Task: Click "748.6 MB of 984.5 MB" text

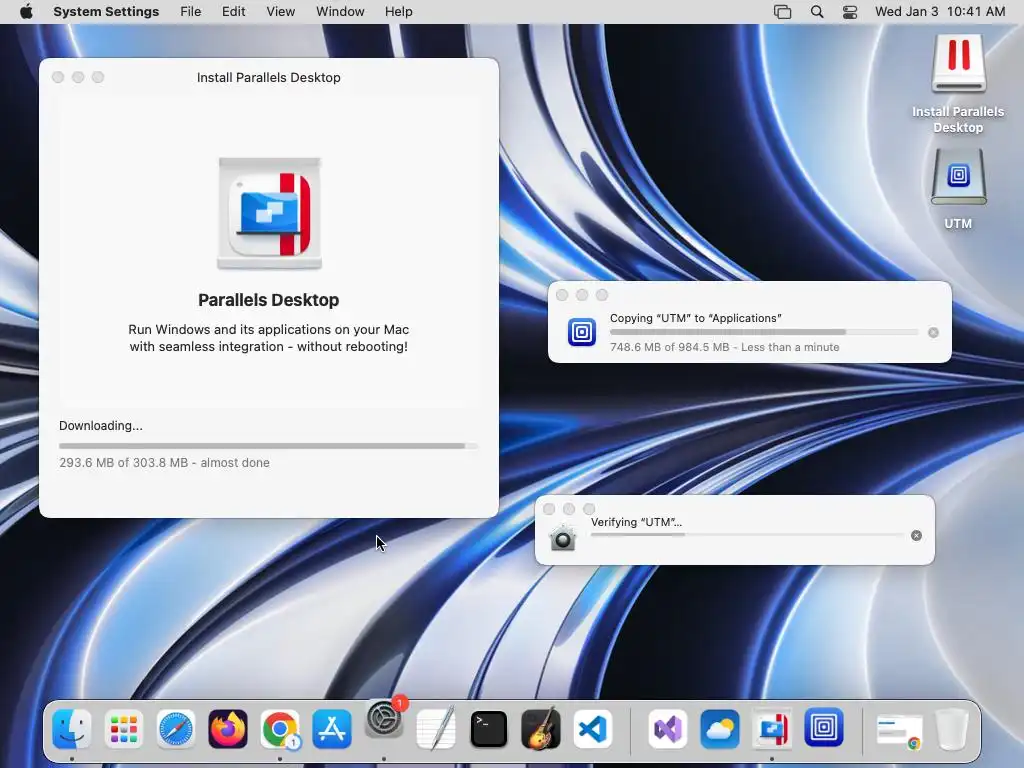Action: [669, 347]
